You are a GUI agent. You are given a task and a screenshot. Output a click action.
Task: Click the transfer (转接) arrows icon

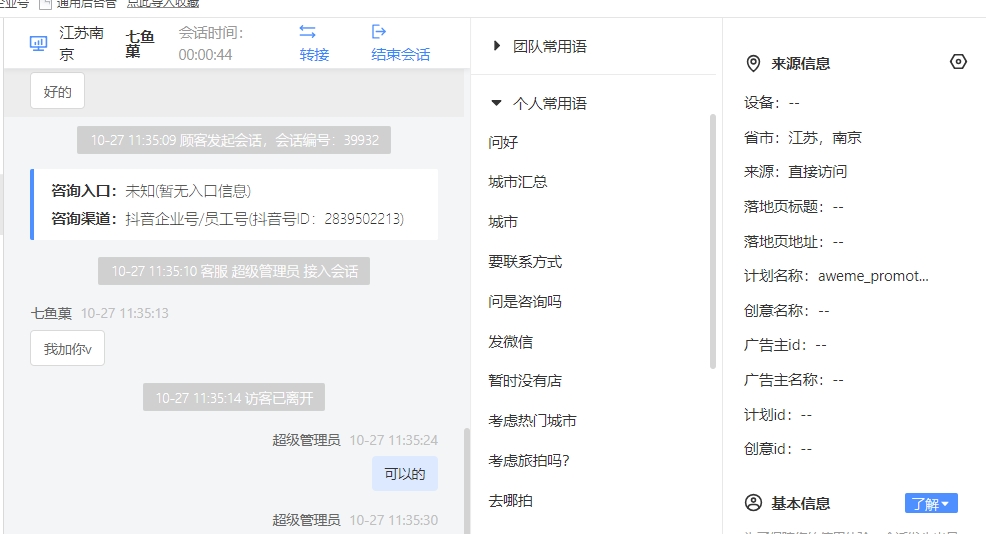[x=307, y=31]
